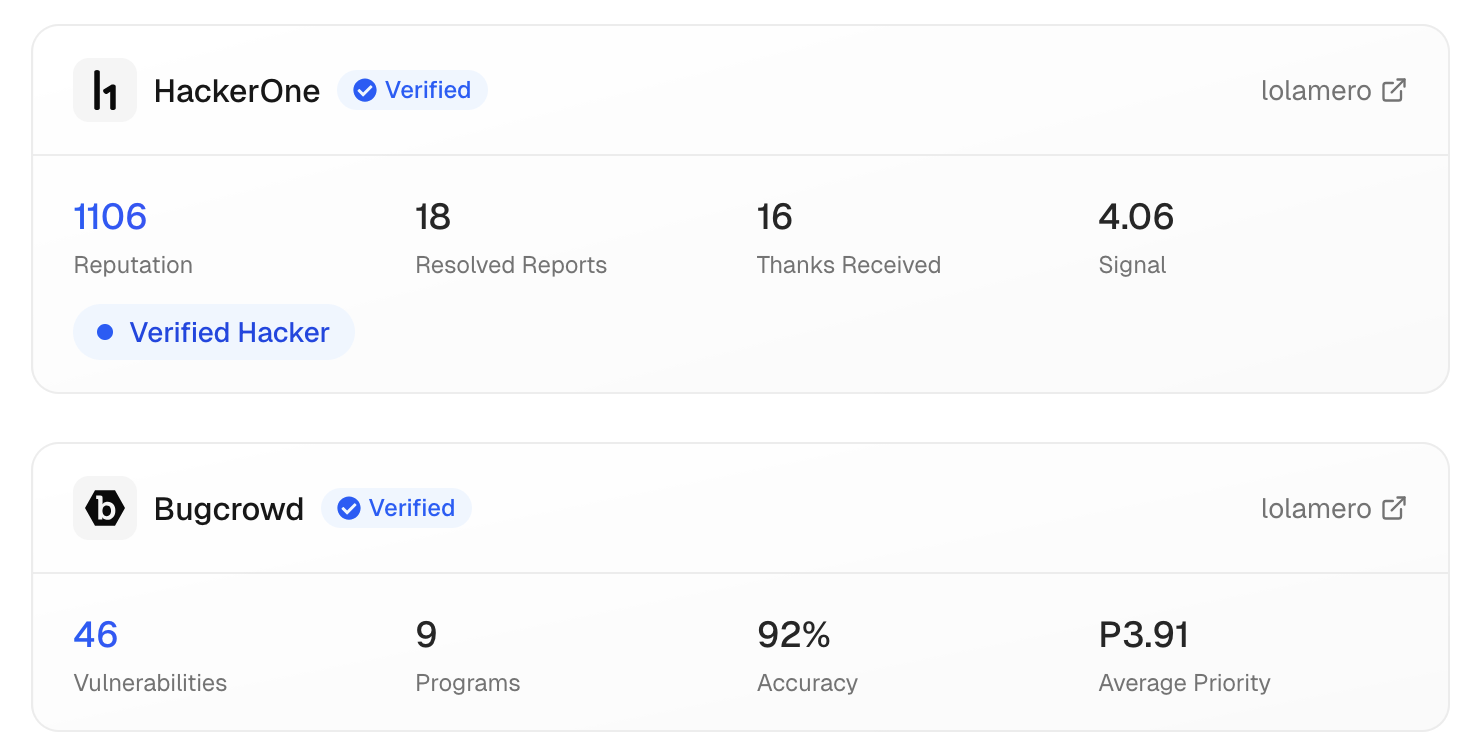
Task: Click the HackerOne platform title
Action: 237,92
